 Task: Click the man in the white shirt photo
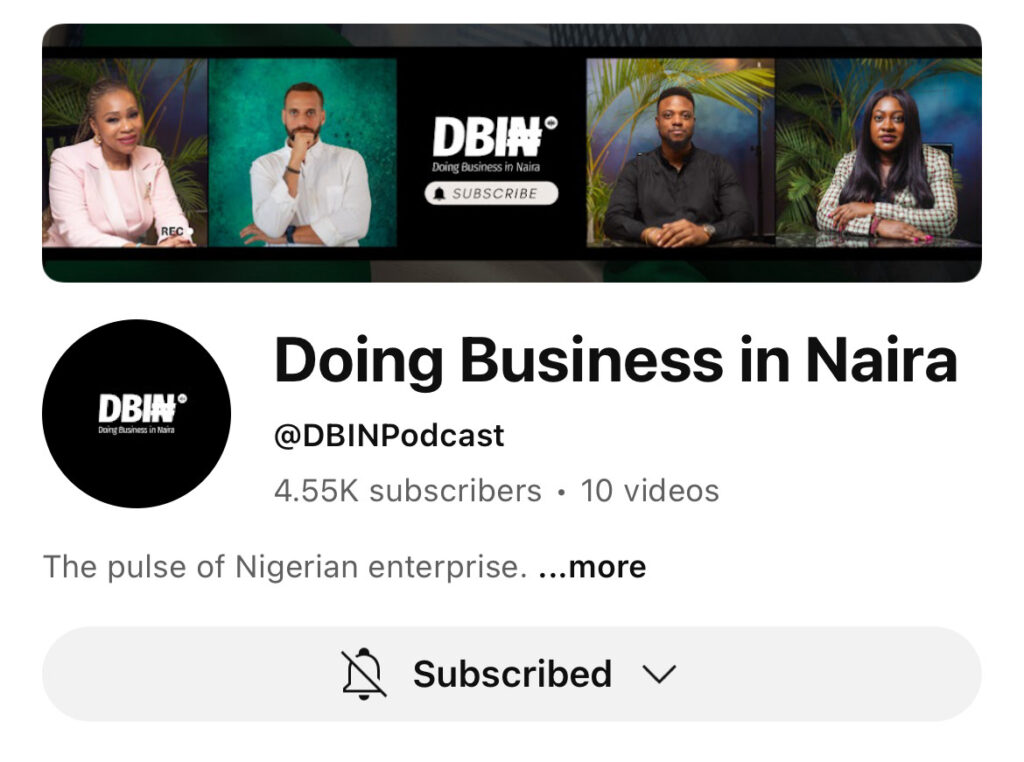pyautogui.click(x=302, y=153)
